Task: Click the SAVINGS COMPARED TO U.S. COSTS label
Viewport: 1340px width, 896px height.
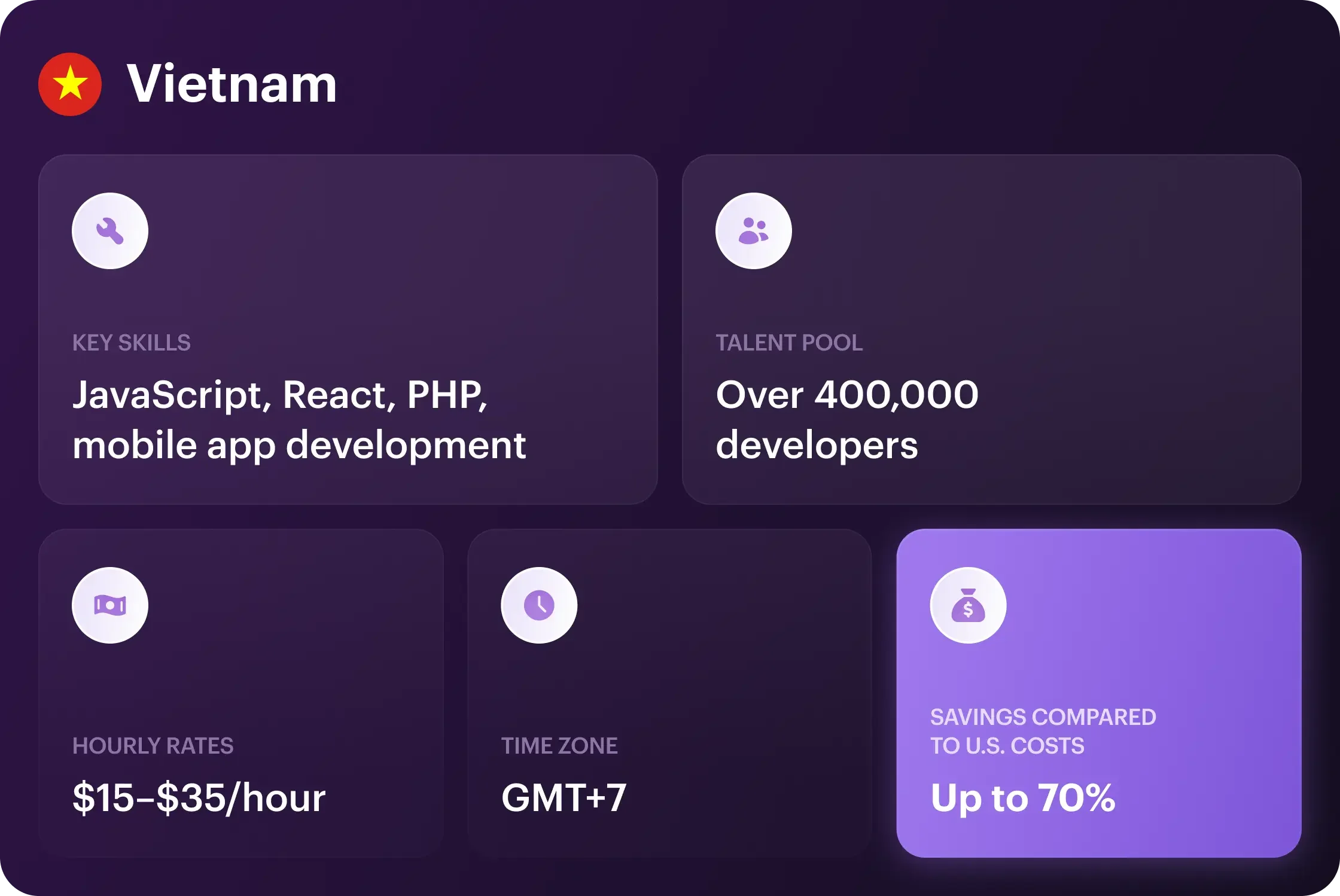Action: tap(1043, 731)
